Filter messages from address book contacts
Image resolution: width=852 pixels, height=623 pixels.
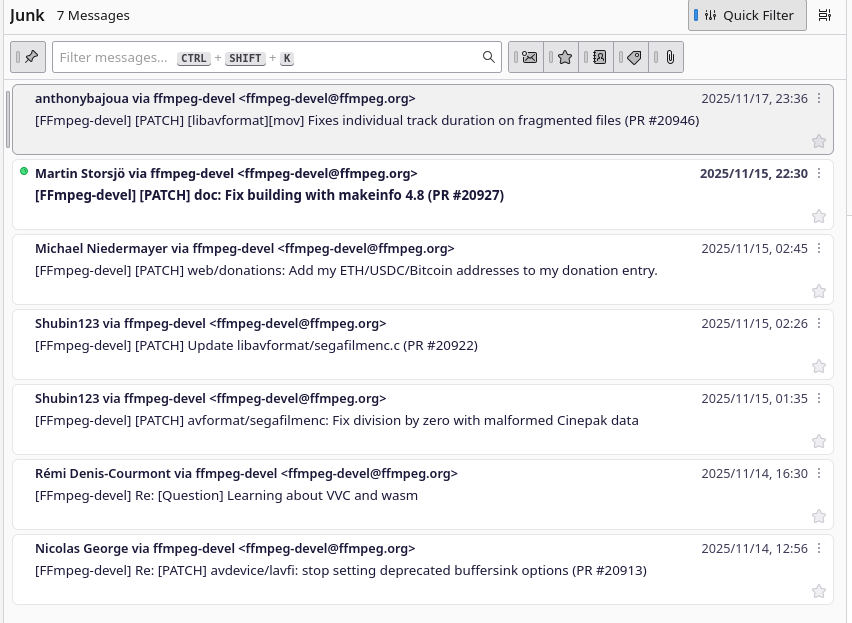click(599, 57)
